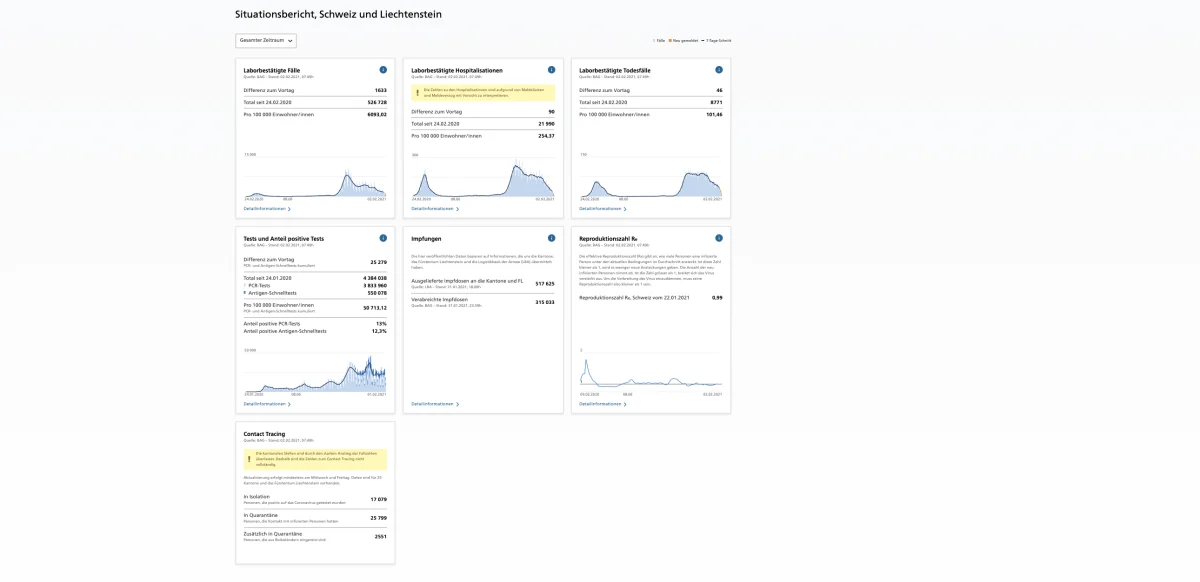Click the Anteil positive PCR-Tests label
Viewport: 1200px width, 582px height.
[x=272, y=323]
